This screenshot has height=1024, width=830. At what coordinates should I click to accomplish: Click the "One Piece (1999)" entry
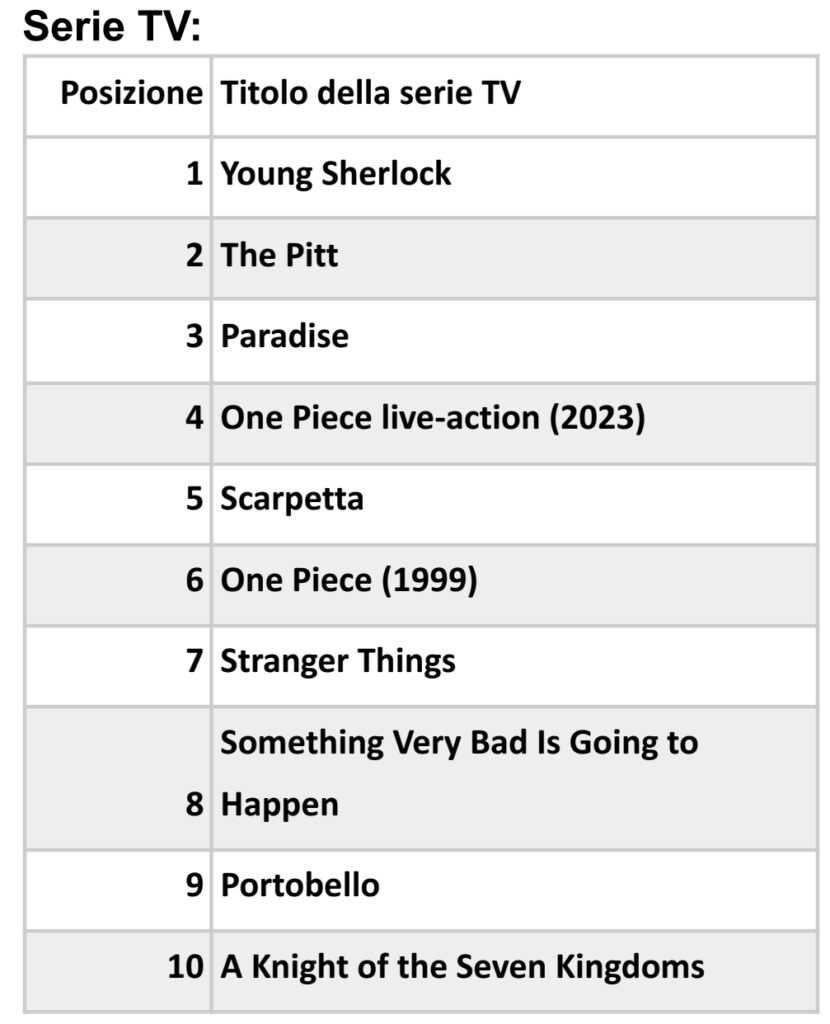tap(348, 580)
